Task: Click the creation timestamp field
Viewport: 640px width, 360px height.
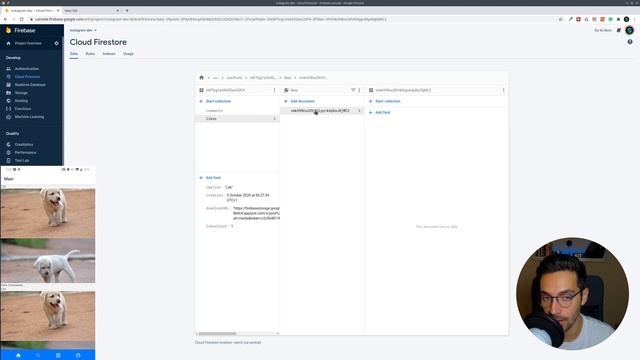Action: click(x=248, y=198)
